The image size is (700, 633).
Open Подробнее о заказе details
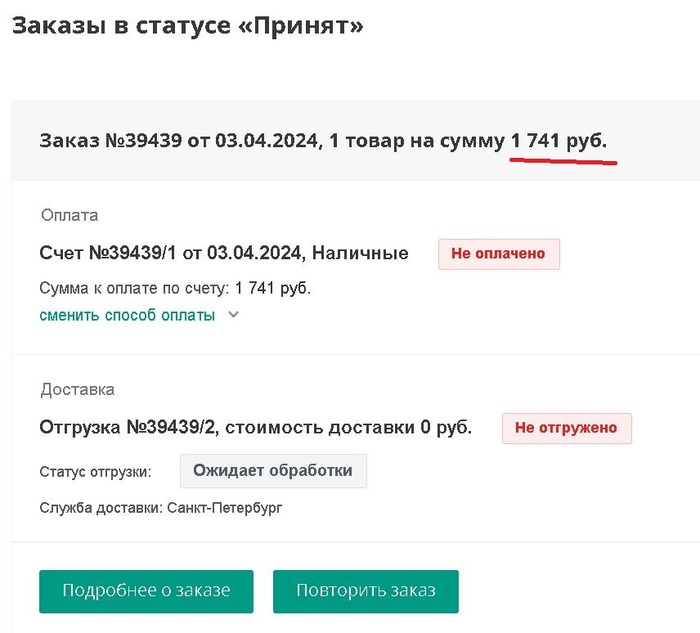click(146, 591)
